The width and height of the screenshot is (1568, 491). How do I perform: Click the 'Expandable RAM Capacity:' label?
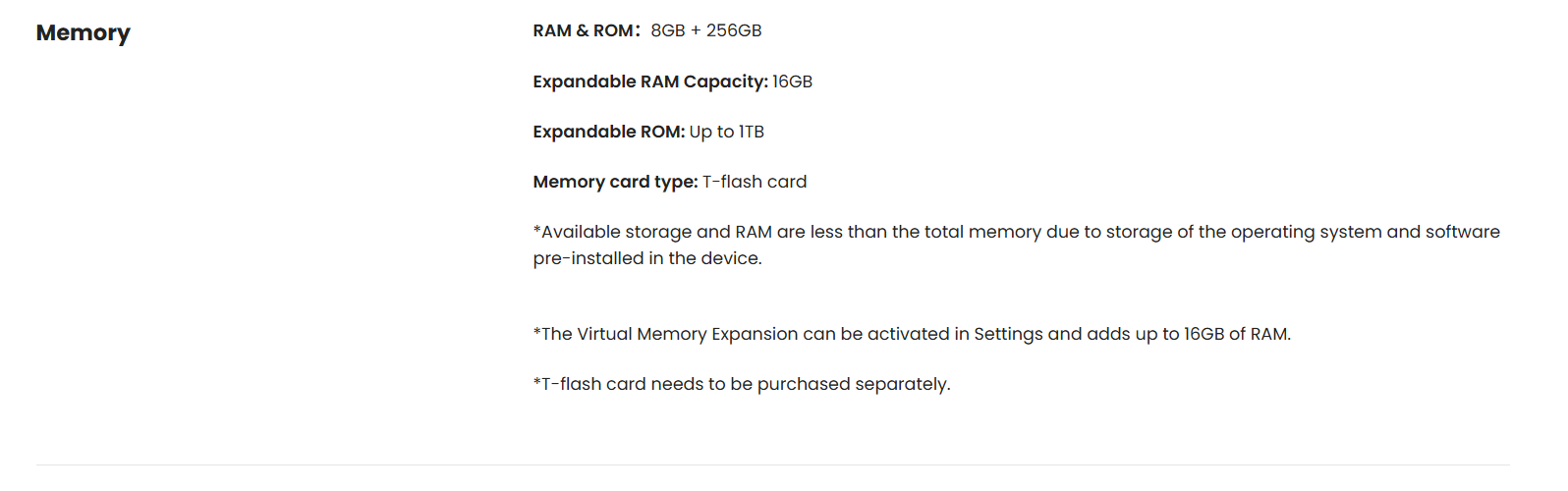pos(649,82)
